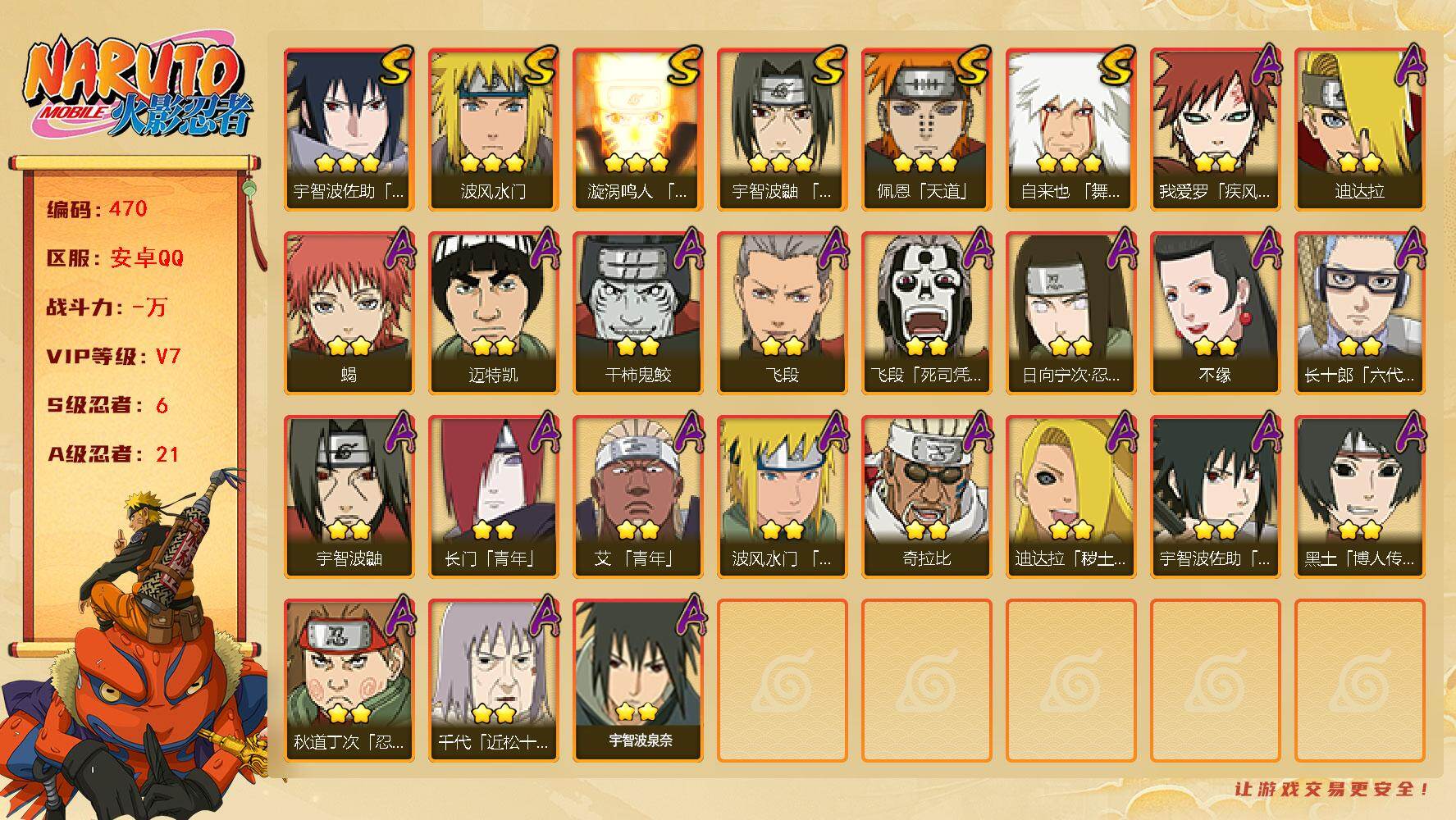The image size is (1456, 820).
Task: Click the 区服 安卓QQ server label
Action: tap(115, 258)
